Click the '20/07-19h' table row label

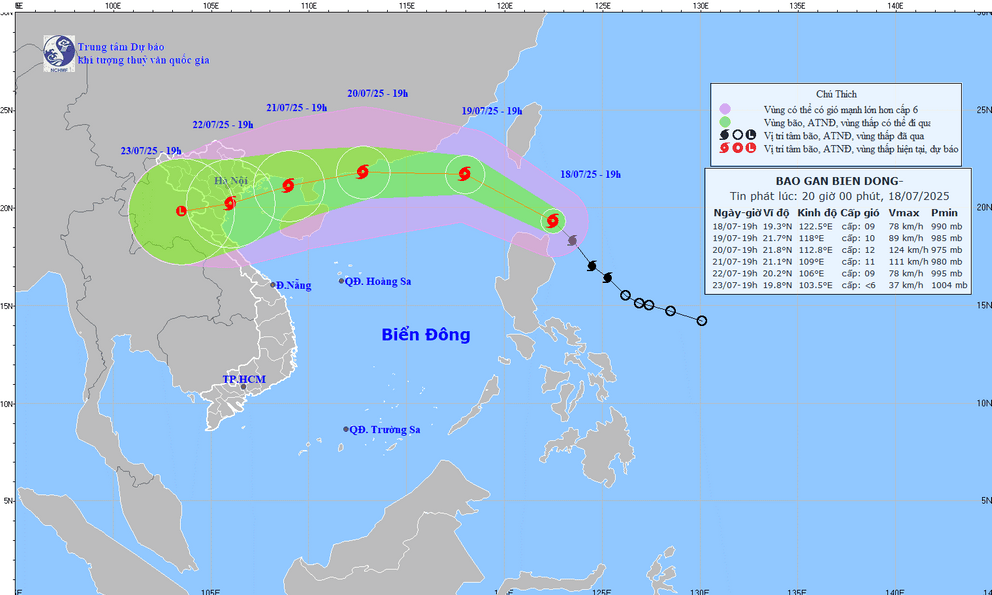tap(735, 250)
